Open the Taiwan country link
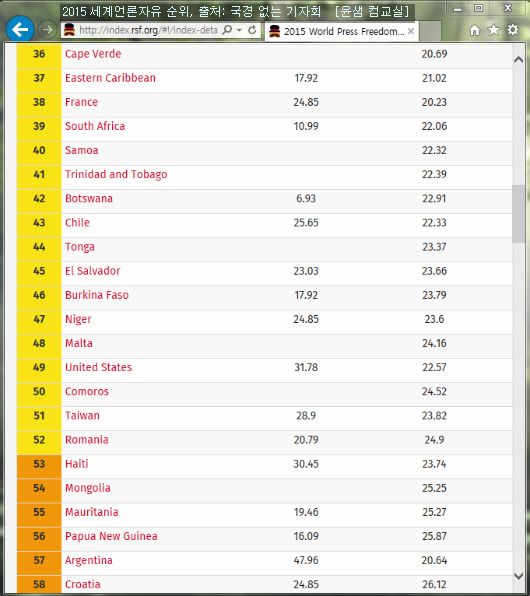Viewport: 530px width, 596px height. pos(83,415)
